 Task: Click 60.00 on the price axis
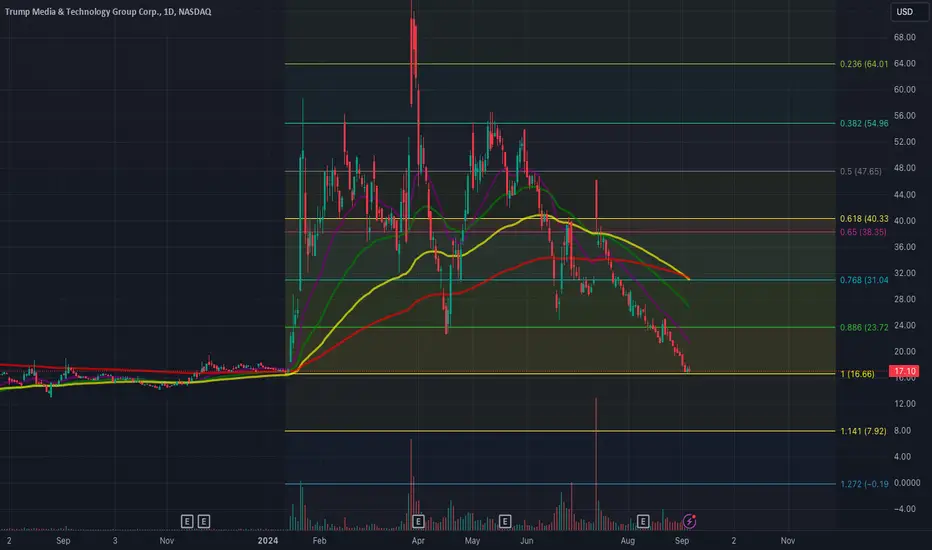tap(904, 90)
